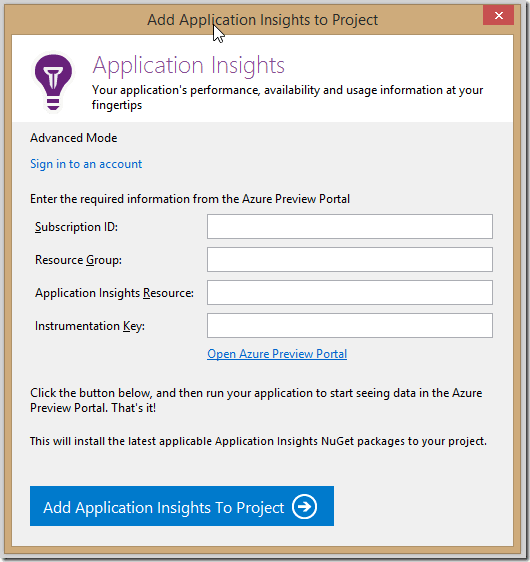Click the large Application Insights purple heading
The width and height of the screenshot is (530, 562).
(x=188, y=66)
